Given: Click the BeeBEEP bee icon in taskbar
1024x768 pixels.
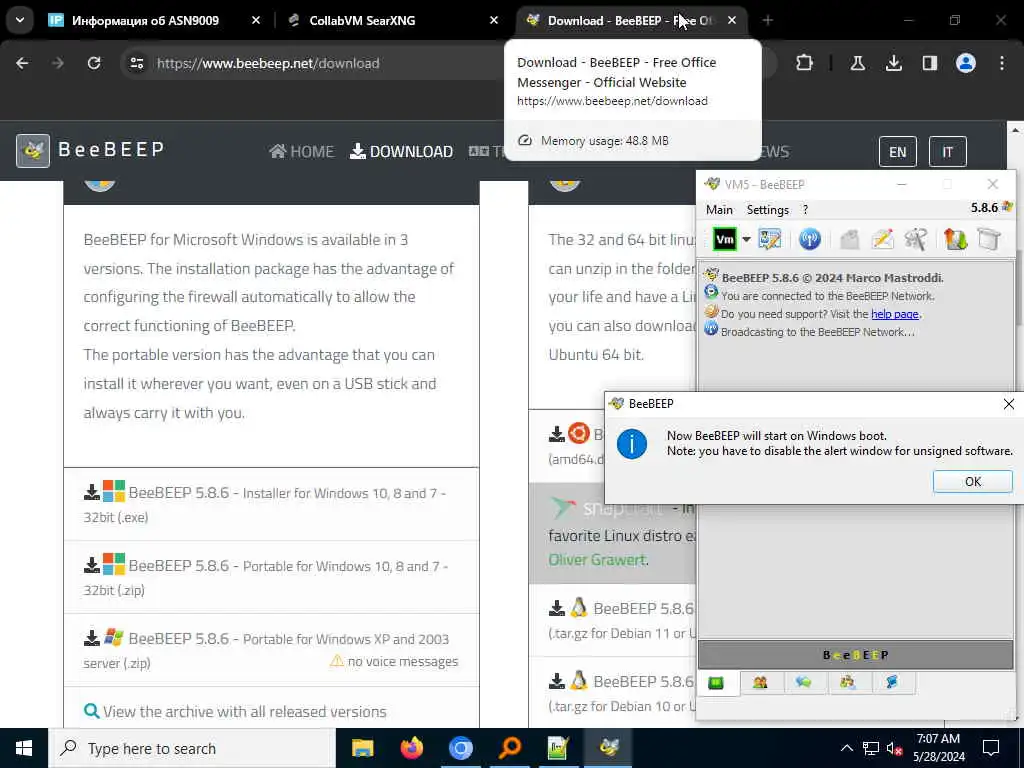Looking at the screenshot, I should click(x=609, y=748).
